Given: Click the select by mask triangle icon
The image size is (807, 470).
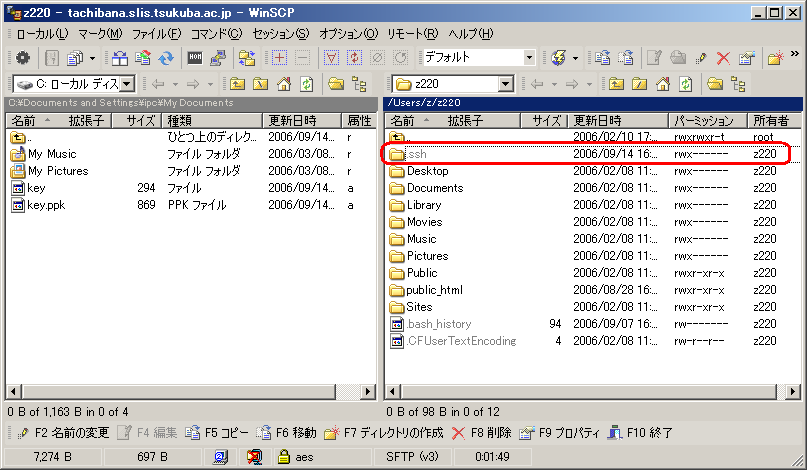Looking at the screenshot, I should pyautogui.click(x=331, y=58).
